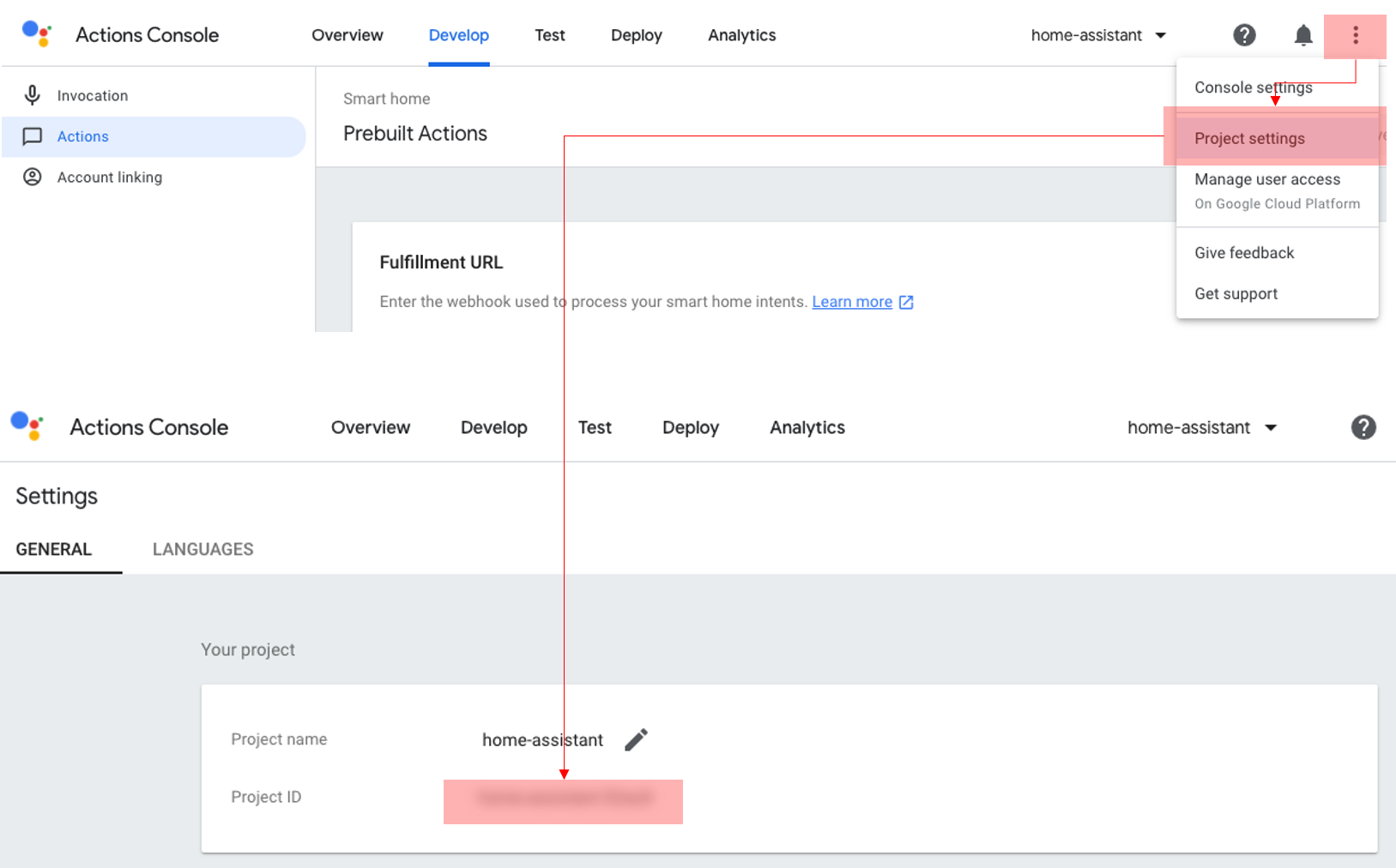The image size is (1396, 868).
Task: Click the Invocation microphone icon
Action: click(x=33, y=95)
